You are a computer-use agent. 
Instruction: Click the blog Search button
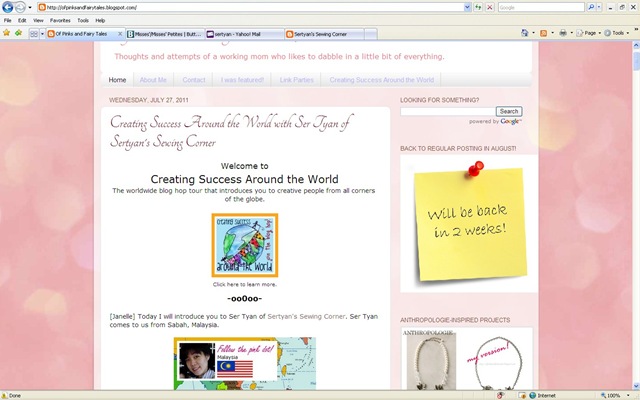[509, 111]
